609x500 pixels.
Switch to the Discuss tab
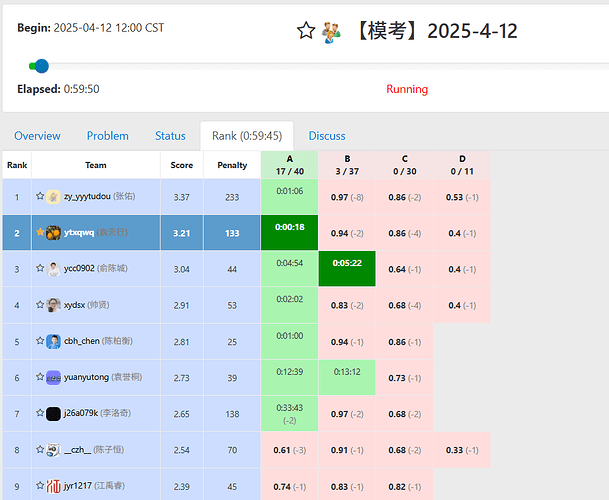(x=327, y=136)
